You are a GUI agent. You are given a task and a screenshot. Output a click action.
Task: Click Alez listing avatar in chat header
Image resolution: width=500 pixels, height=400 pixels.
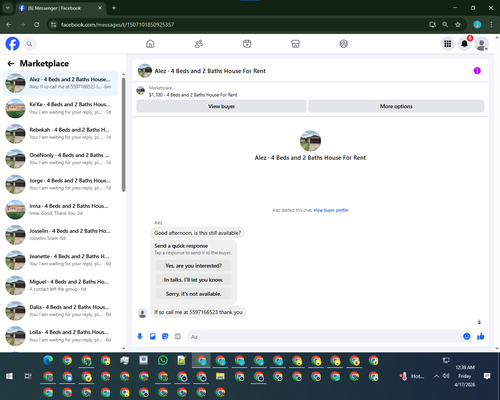(x=145, y=71)
